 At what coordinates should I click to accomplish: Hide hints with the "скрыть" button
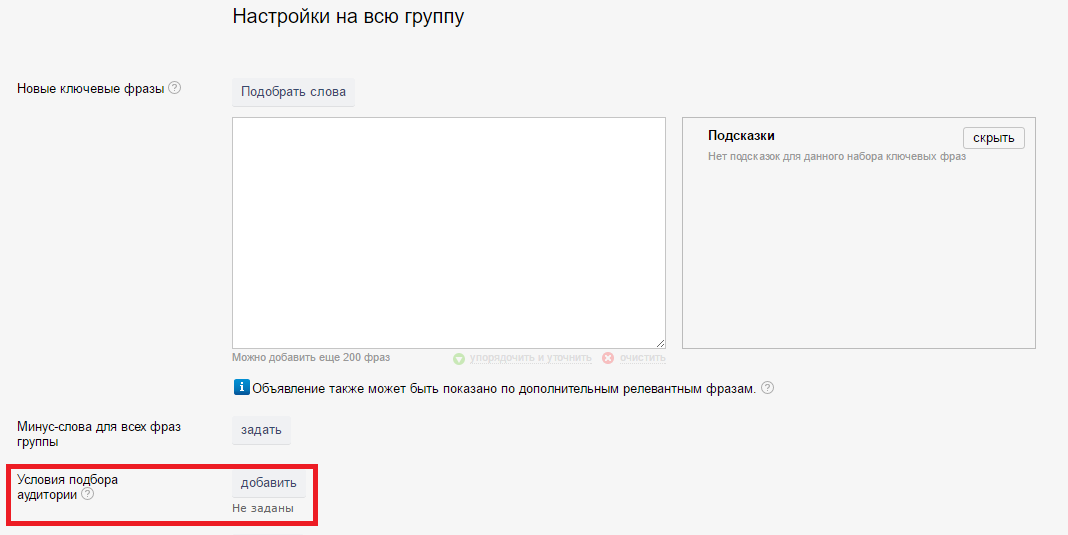pyautogui.click(x=993, y=138)
